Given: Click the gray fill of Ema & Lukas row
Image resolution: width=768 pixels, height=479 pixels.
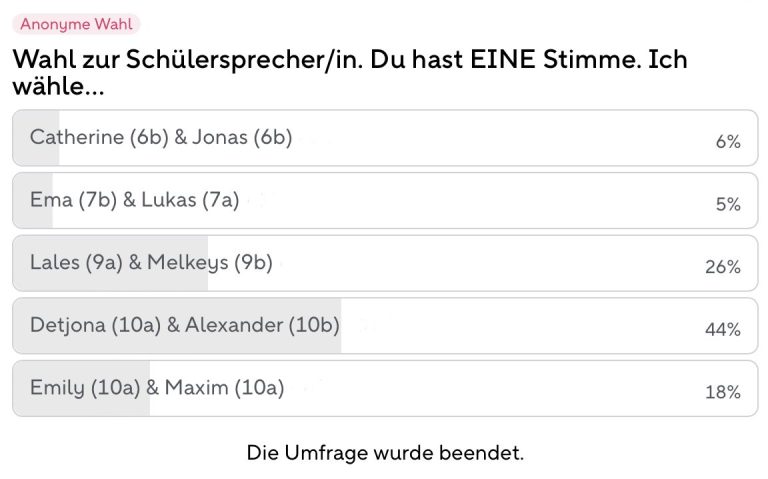Looking at the screenshot, I should pos(32,200).
